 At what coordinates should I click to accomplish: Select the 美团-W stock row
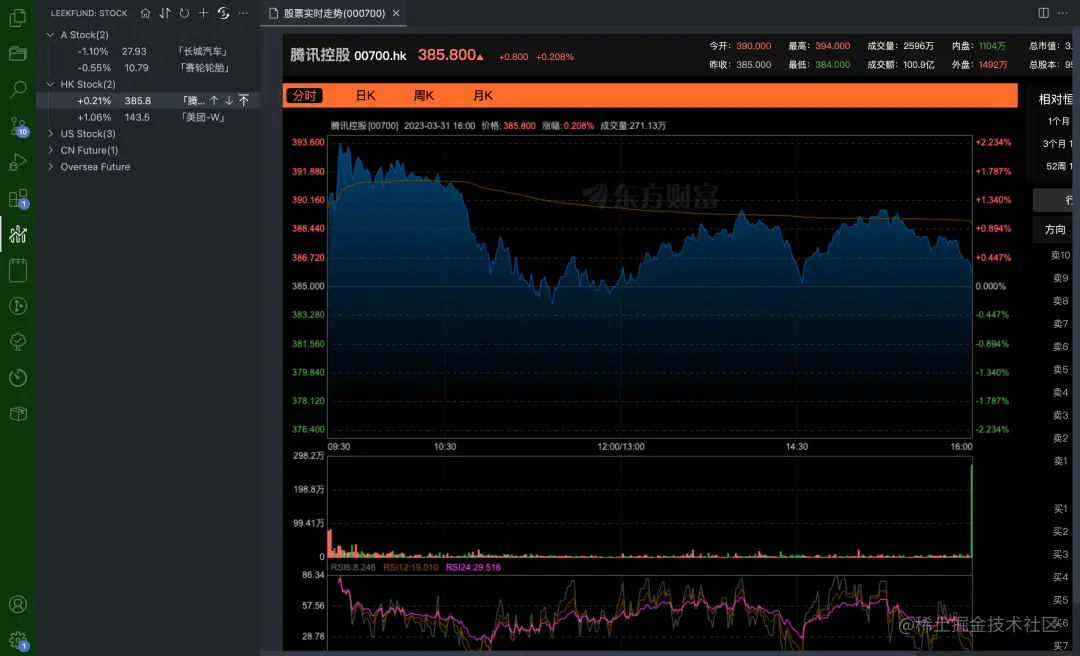(148, 117)
